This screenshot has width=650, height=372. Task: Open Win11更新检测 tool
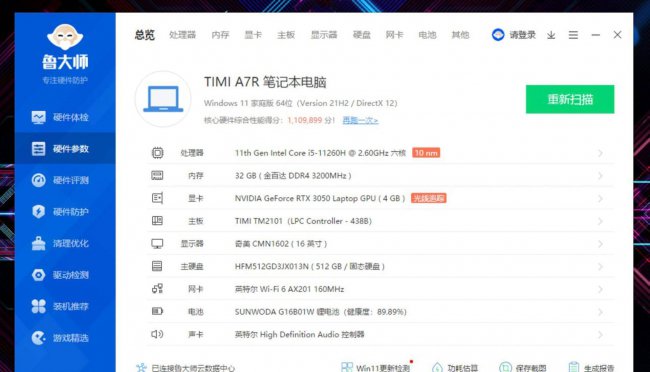(375, 367)
